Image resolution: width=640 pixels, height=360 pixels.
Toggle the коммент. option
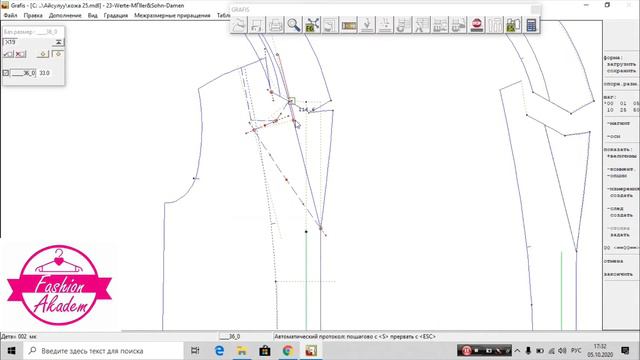click(620, 169)
